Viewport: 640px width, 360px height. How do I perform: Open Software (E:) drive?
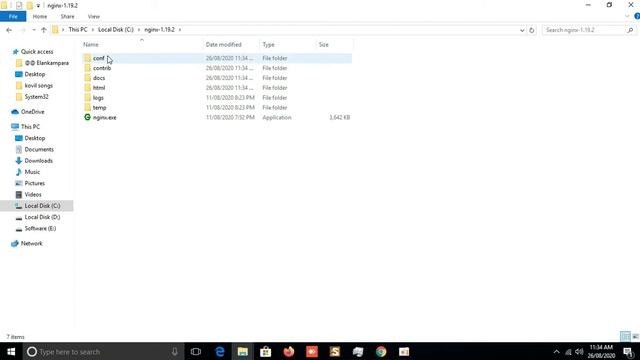(x=40, y=229)
